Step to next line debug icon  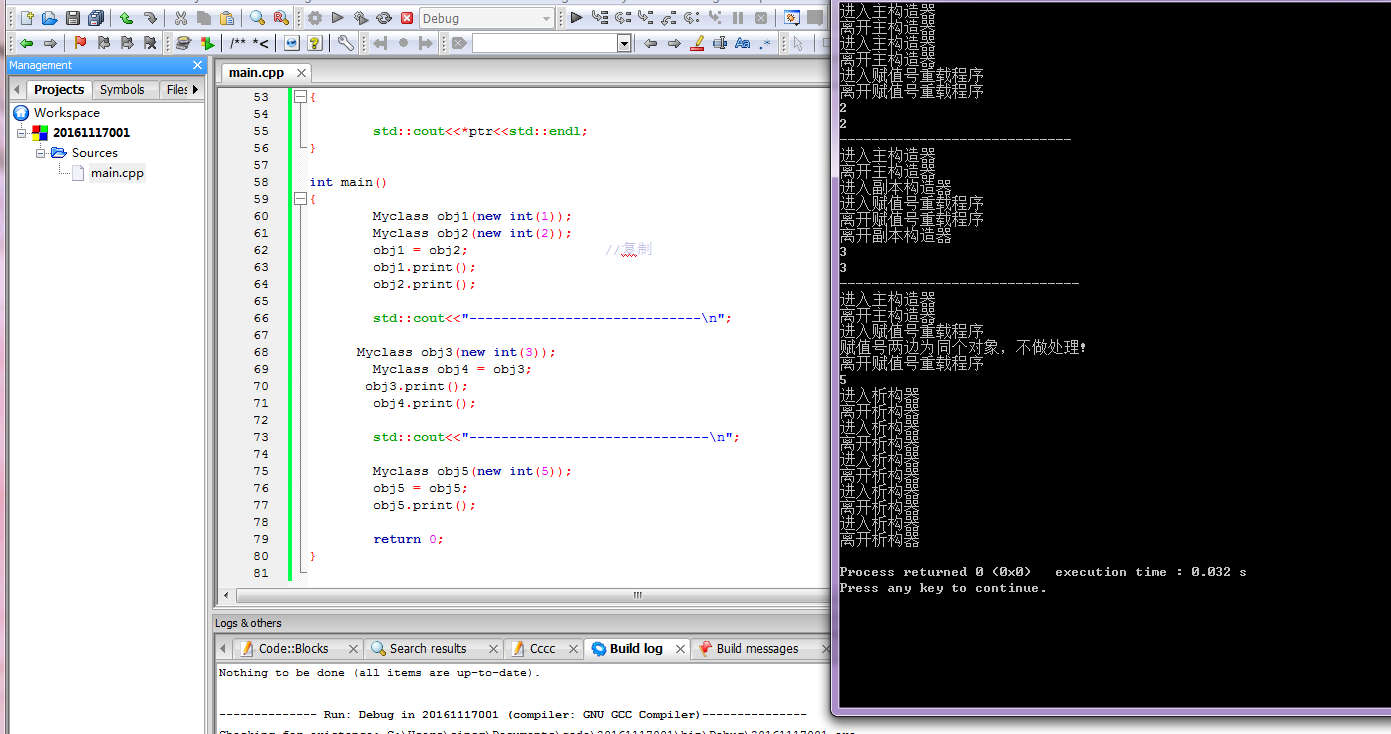622,18
